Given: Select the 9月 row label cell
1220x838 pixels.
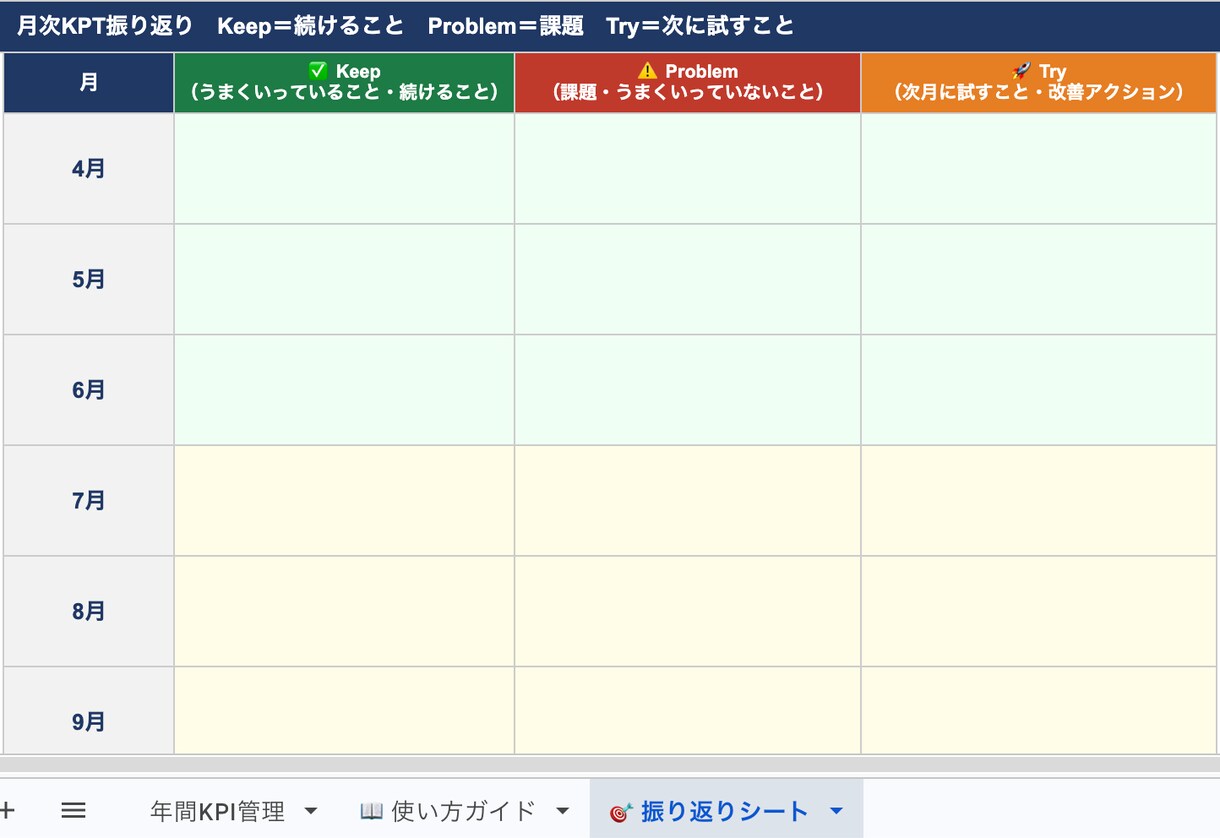Looking at the screenshot, I should [x=89, y=711].
